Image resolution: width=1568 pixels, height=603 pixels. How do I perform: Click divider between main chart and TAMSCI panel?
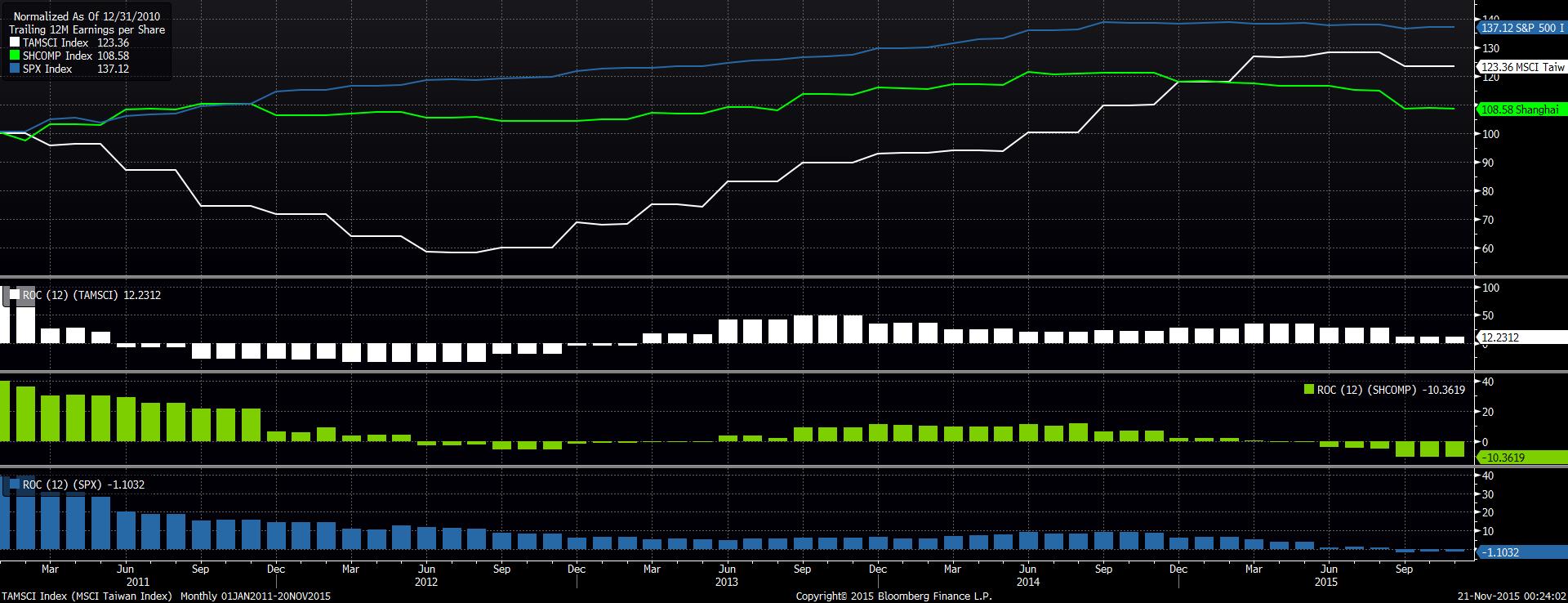pos(735,278)
